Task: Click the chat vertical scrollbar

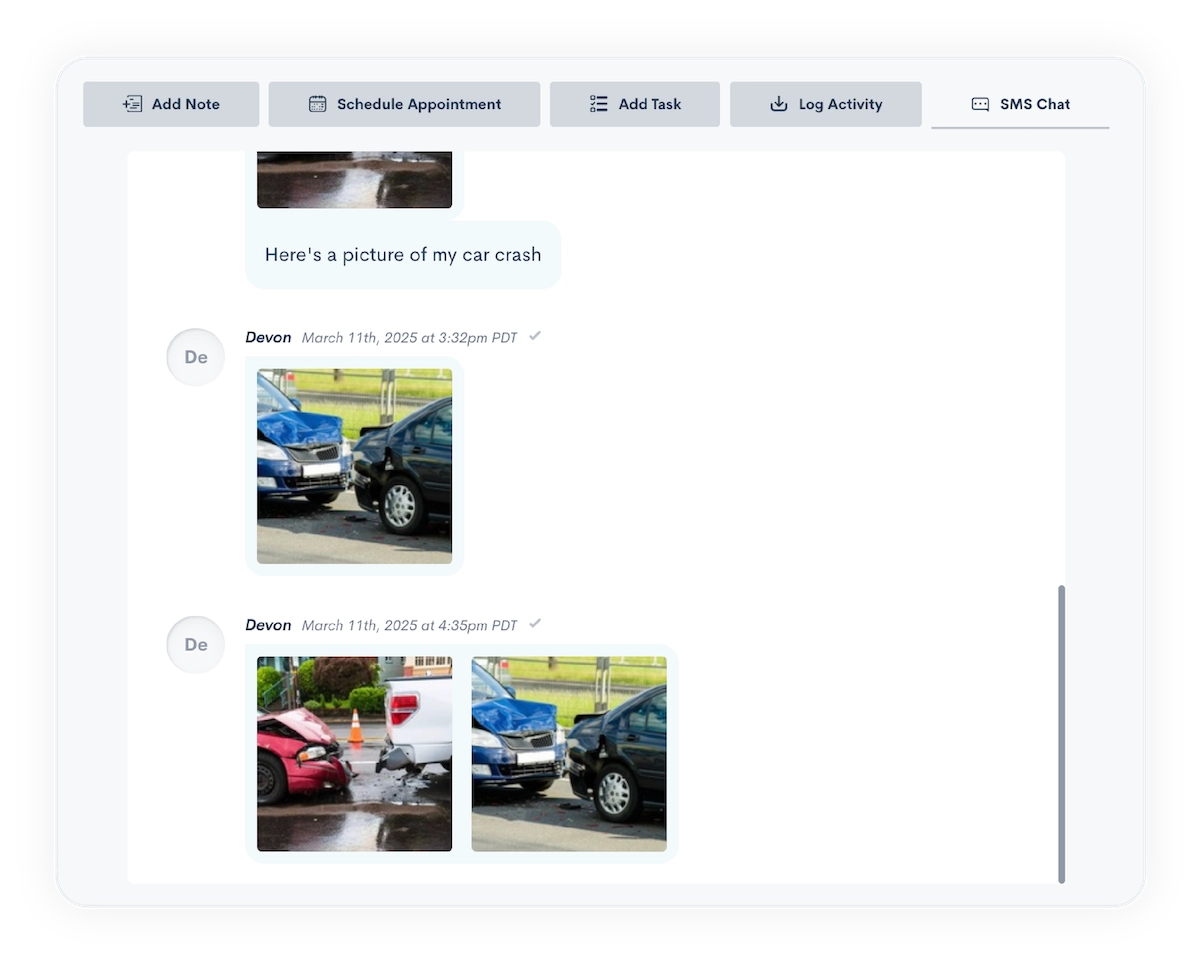Action: 1061,734
